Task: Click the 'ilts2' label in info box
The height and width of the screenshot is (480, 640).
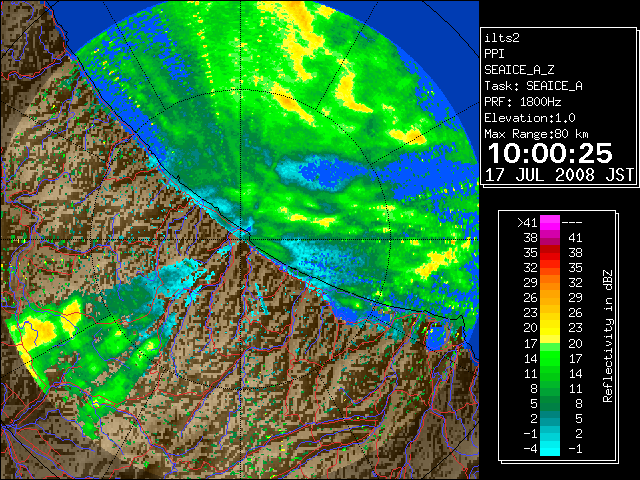Action: coord(502,38)
